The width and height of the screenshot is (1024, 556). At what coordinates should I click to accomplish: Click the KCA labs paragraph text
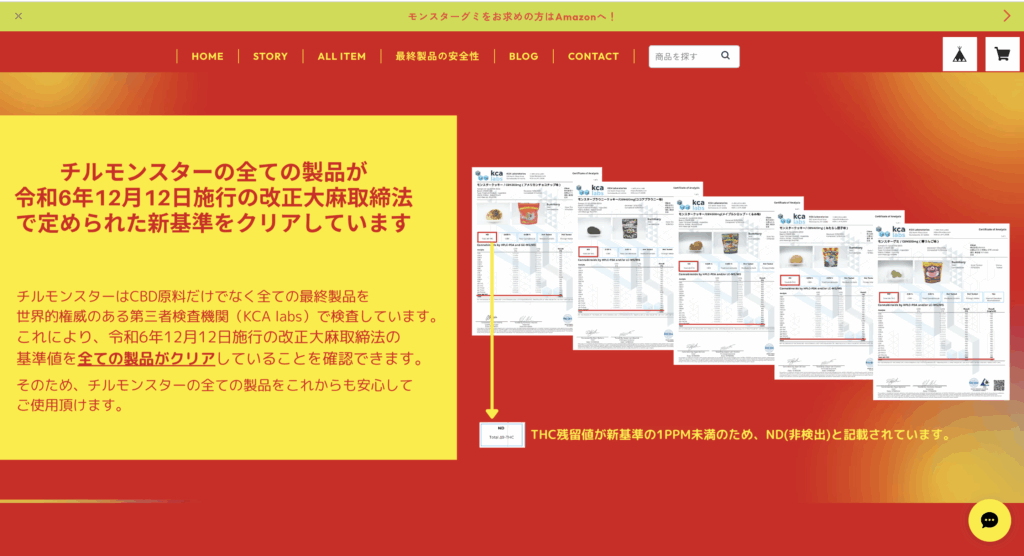[x=229, y=327]
